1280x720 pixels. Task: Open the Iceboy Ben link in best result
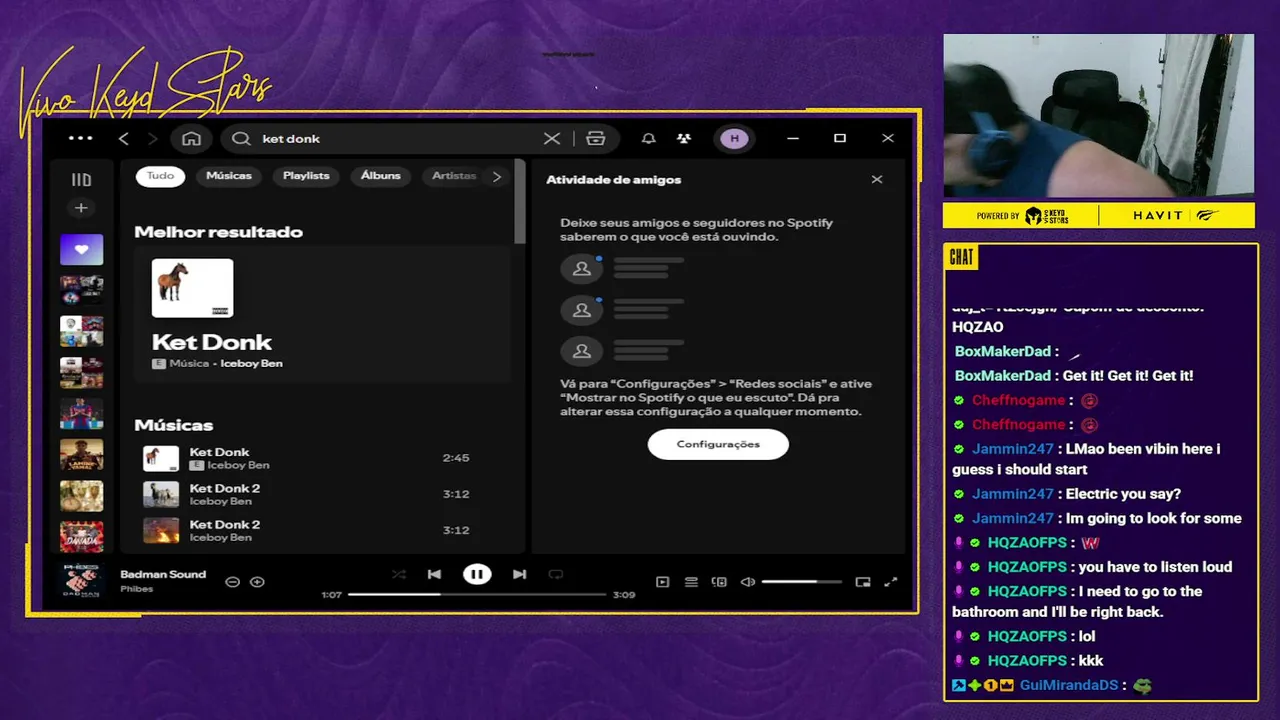(251, 364)
